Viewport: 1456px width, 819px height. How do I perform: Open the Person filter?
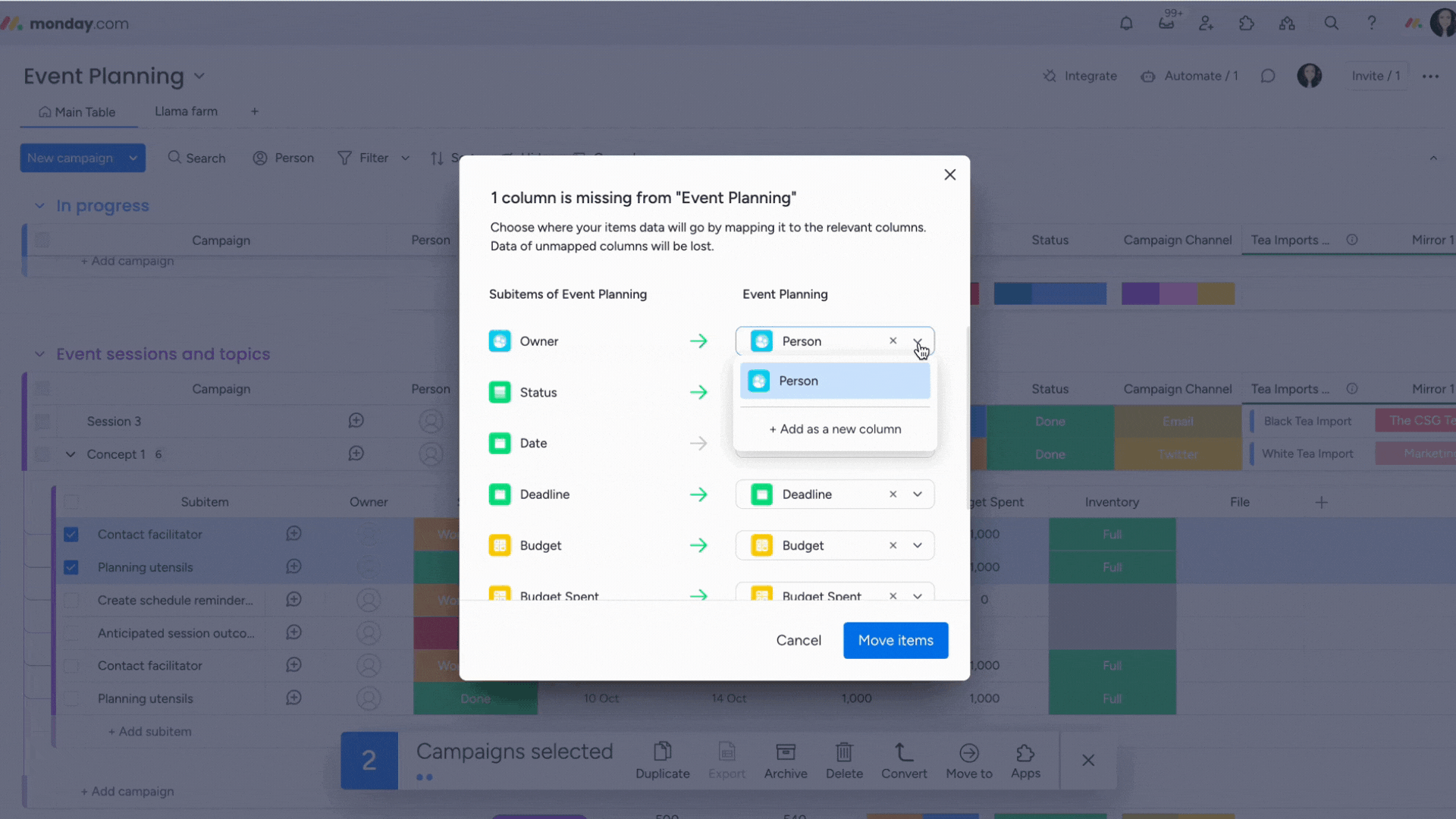tap(284, 158)
